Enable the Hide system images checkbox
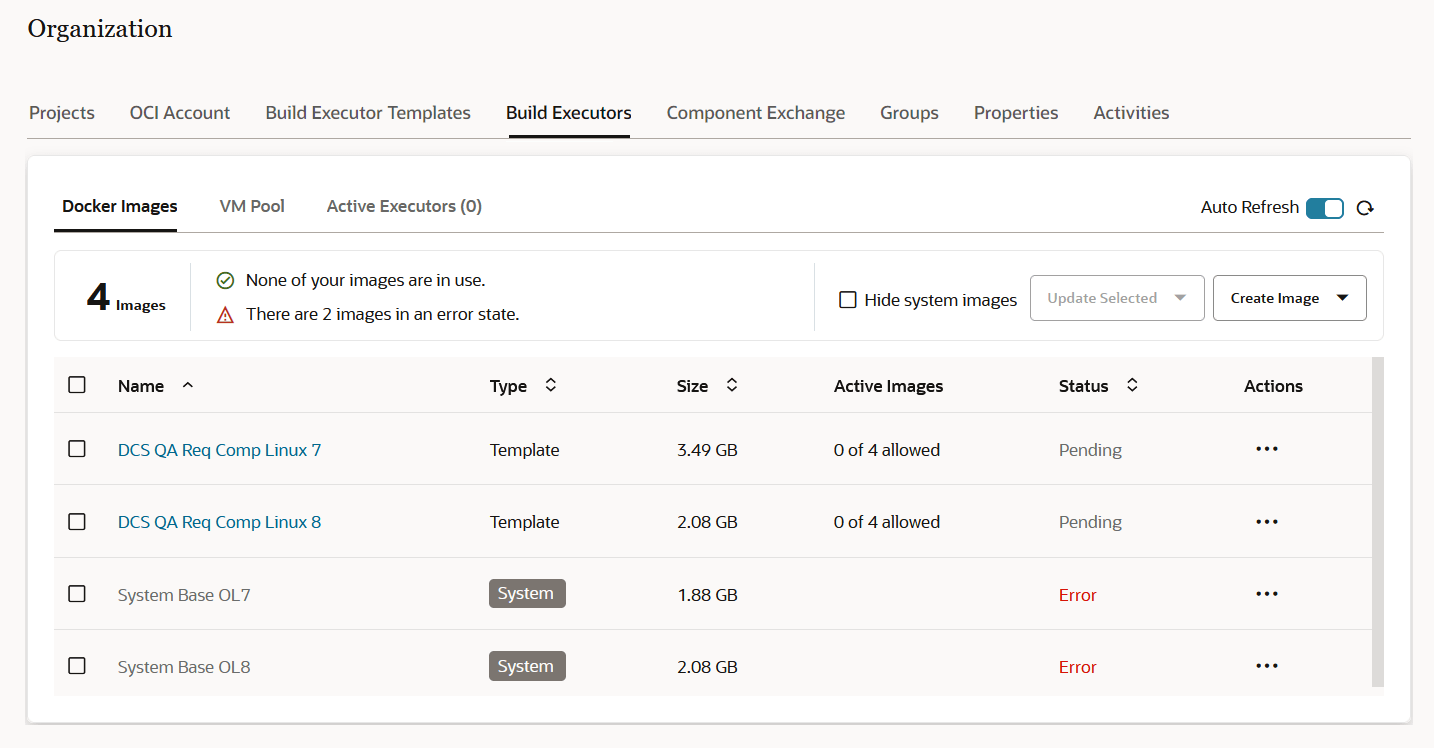 coord(848,299)
